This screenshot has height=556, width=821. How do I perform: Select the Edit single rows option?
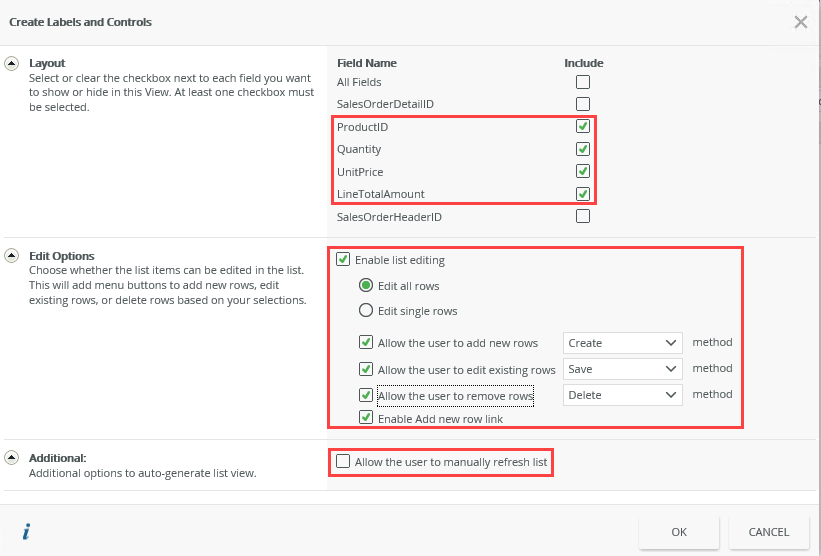366,311
